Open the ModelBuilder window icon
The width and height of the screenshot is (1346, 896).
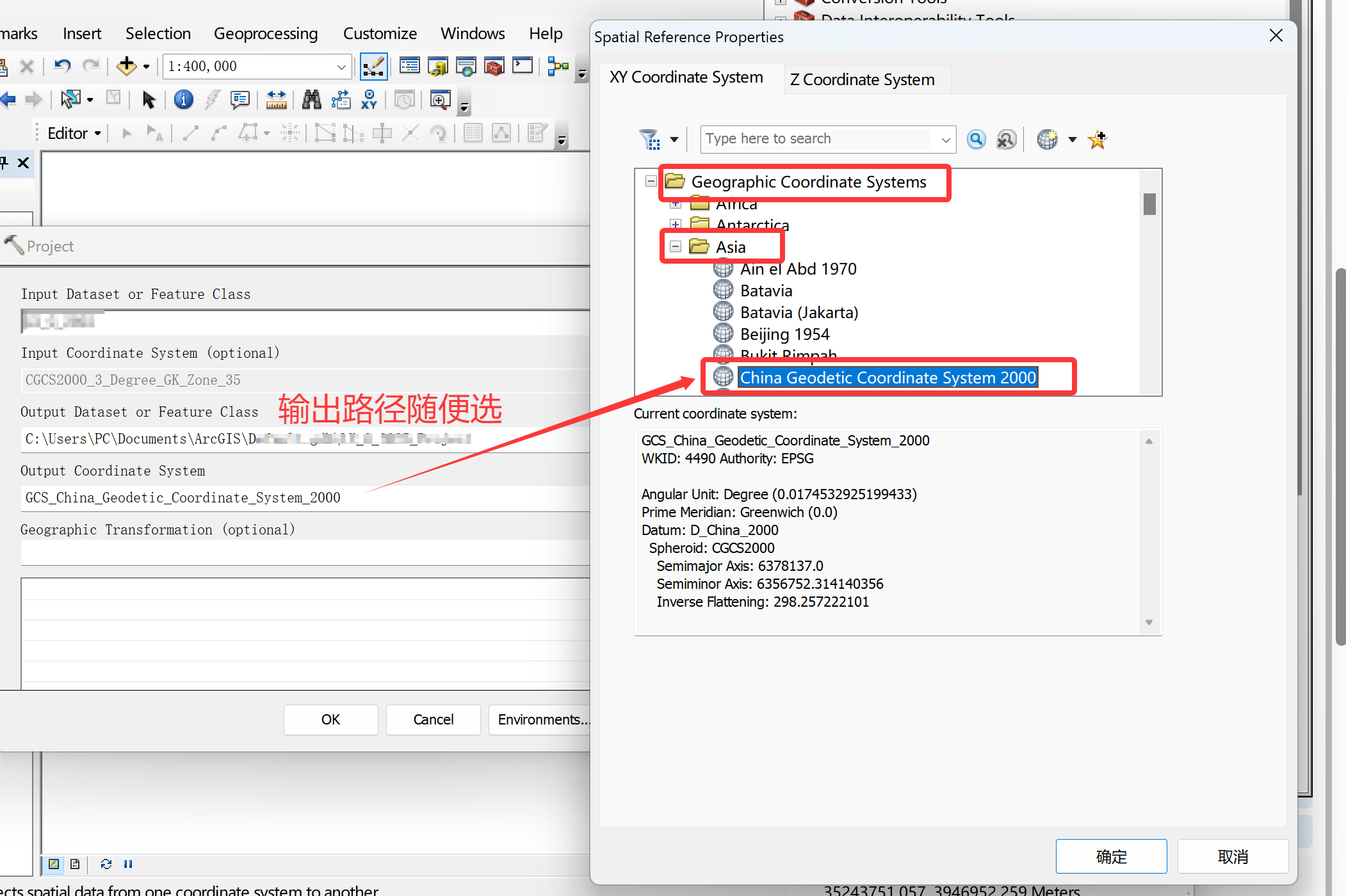(x=558, y=66)
